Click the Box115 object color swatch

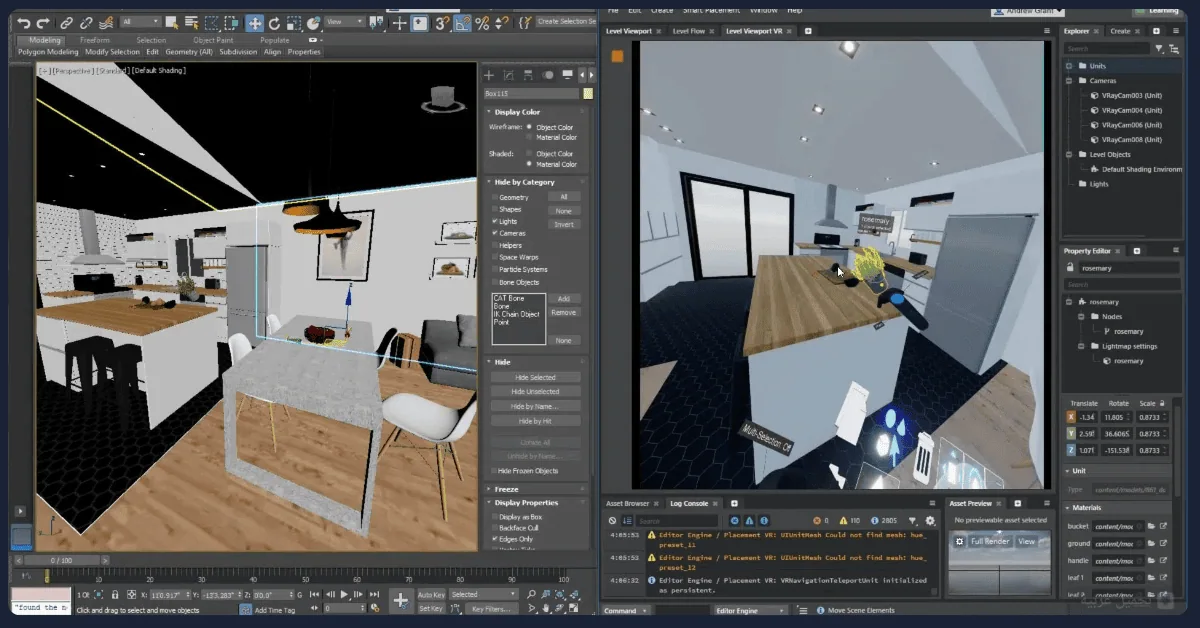tap(587, 94)
